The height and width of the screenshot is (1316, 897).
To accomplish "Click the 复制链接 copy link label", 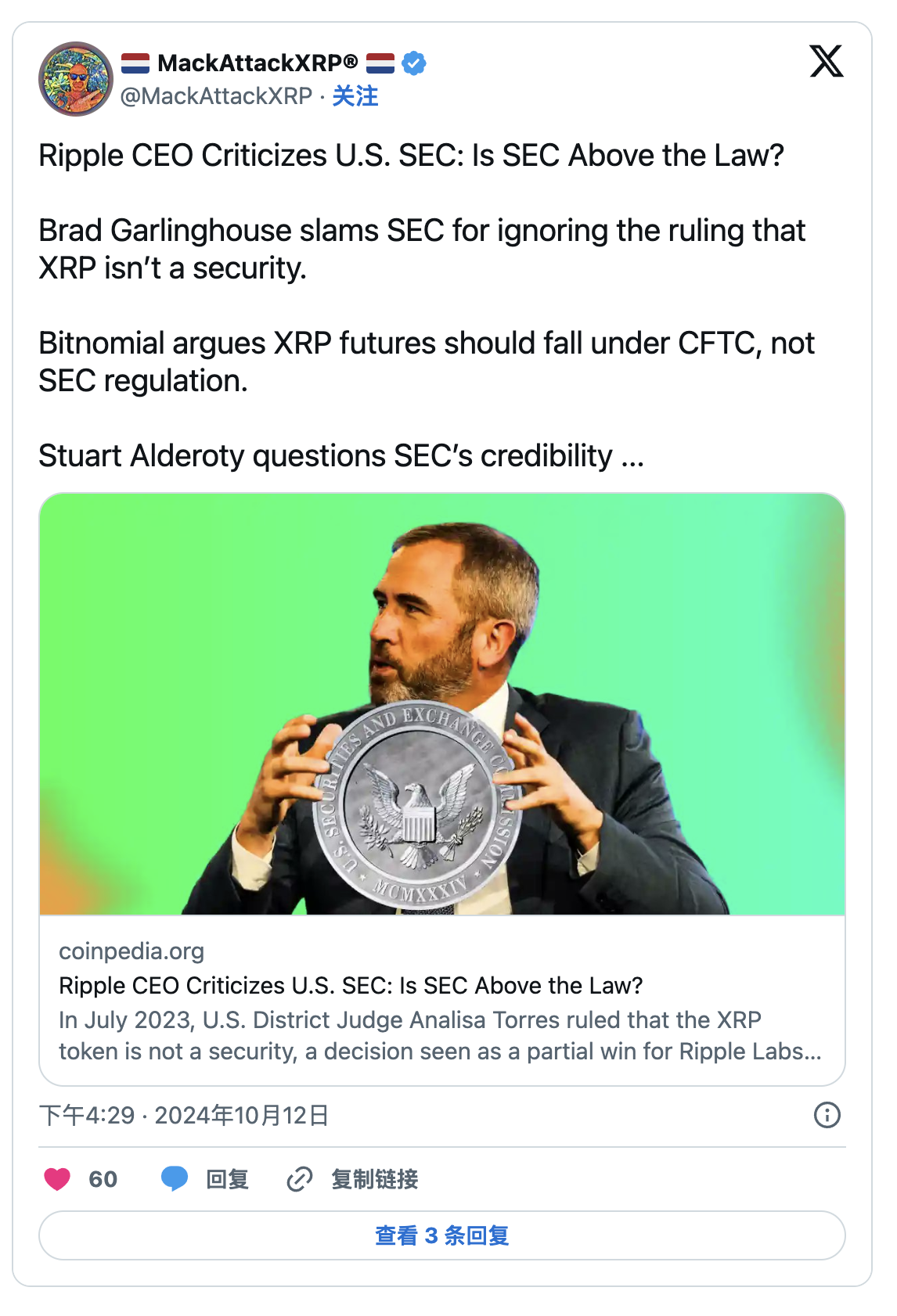I will coord(374,1179).
